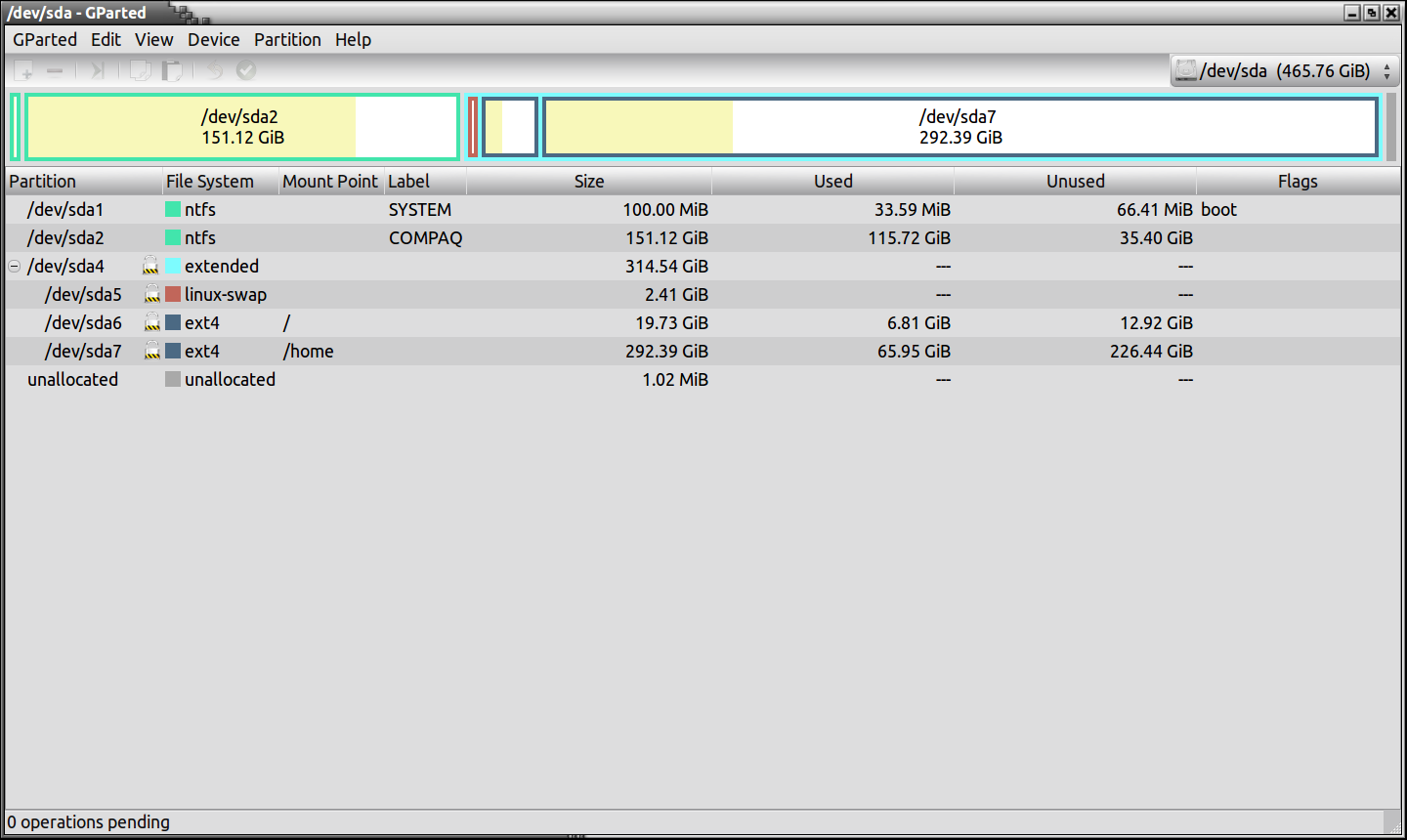Collapse the /dev/sda4 extended partition tree
The width and height of the screenshot is (1407, 840).
(x=15, y=266)
